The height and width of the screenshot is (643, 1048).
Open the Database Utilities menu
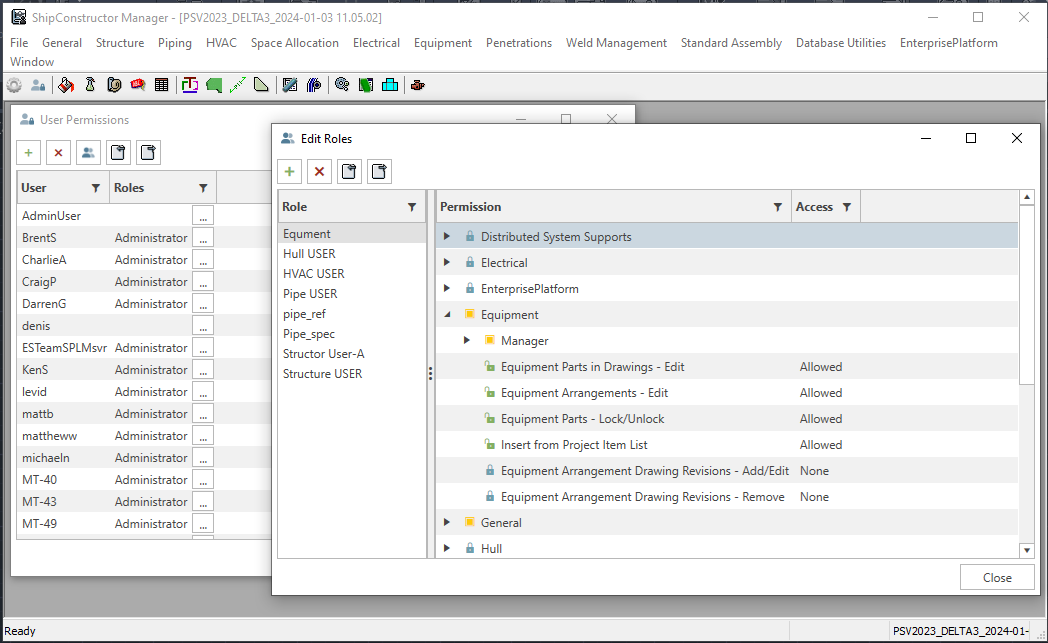(x=841, y=43)
